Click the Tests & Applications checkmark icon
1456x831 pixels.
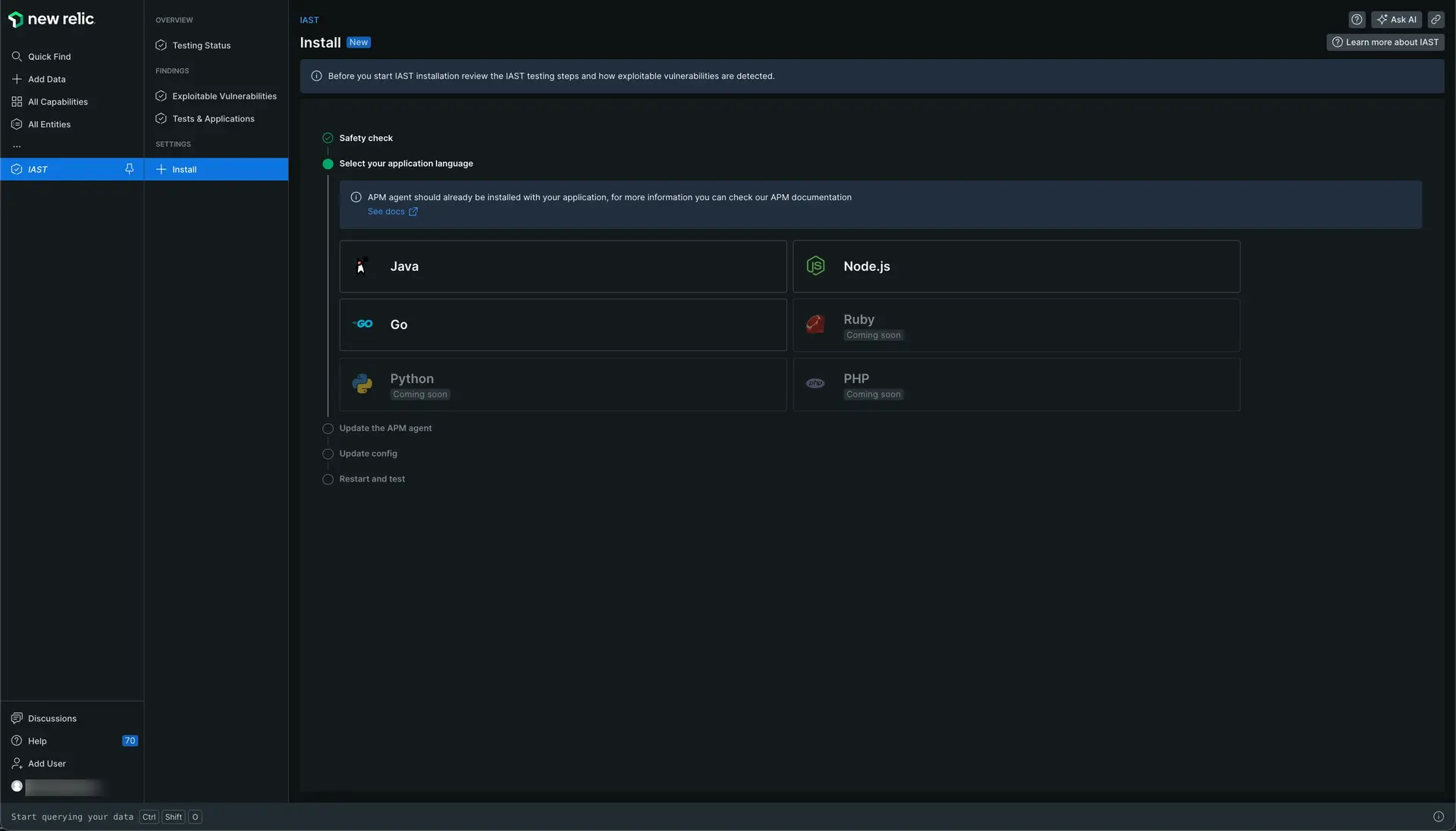(161, 120)
